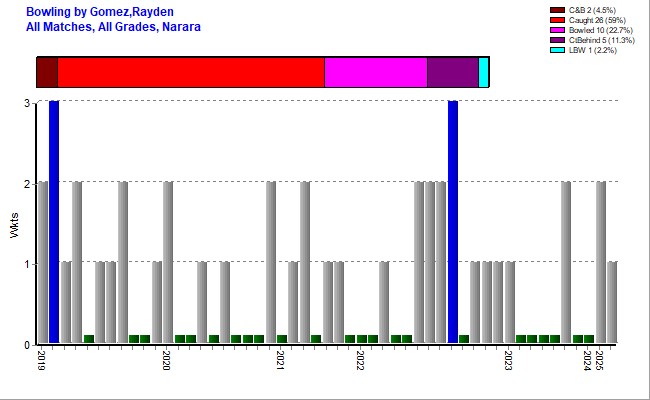Click the Bowled magenta legend swatch
The image size is (650, 400).
[557, 30]
